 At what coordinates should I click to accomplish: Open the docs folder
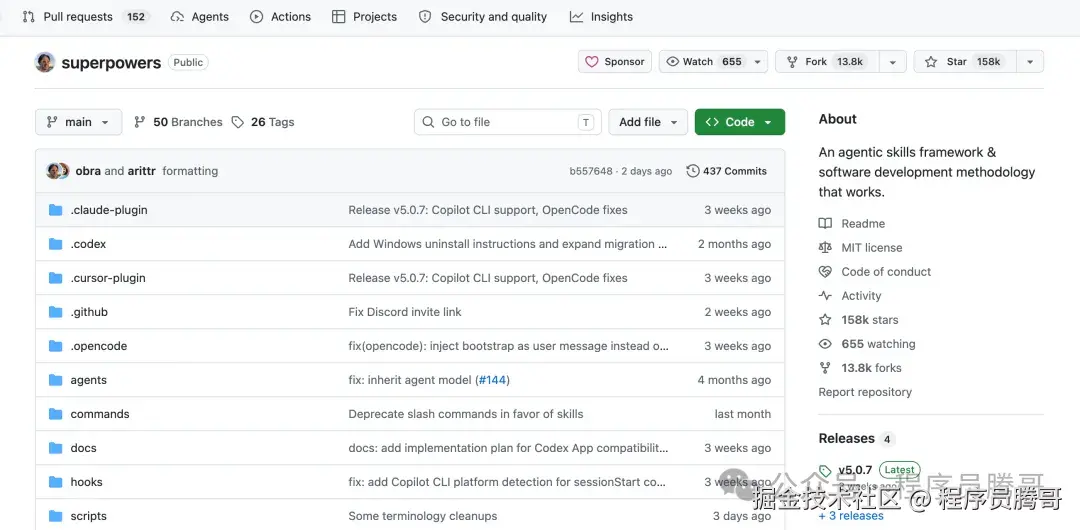[x=83, y=448]
